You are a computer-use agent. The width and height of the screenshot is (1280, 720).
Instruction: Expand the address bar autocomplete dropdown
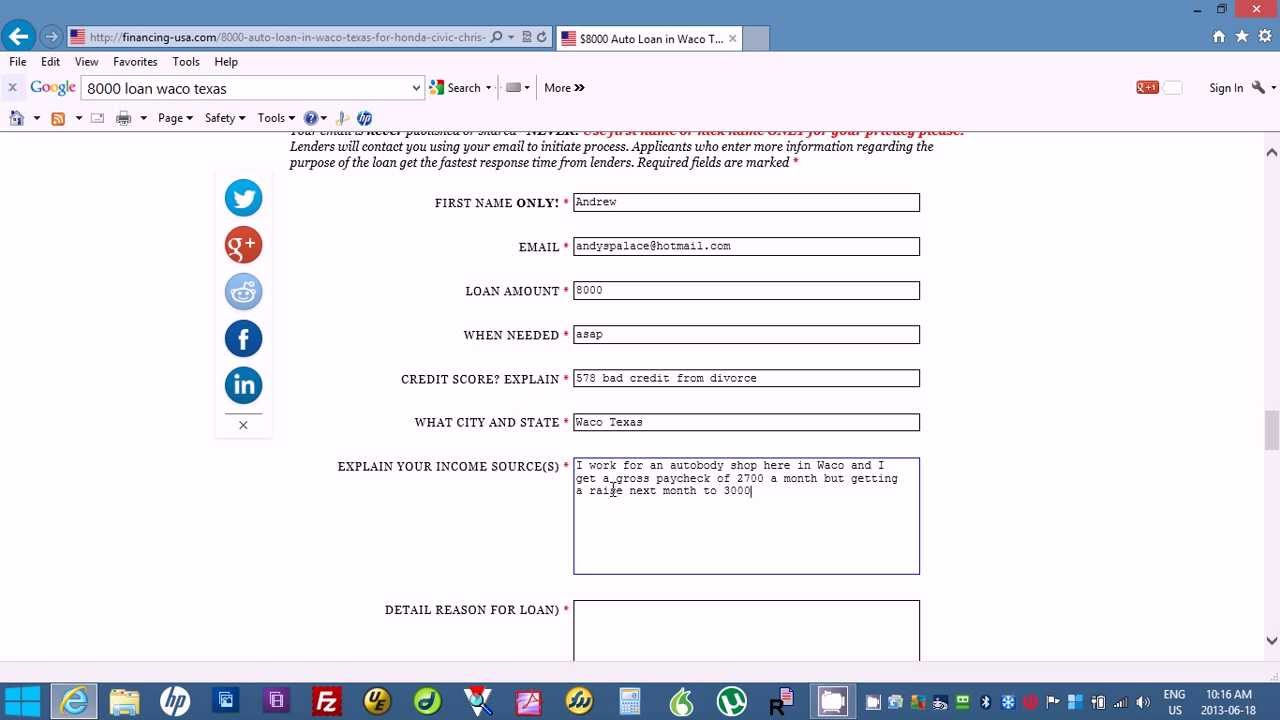[510, 37]
